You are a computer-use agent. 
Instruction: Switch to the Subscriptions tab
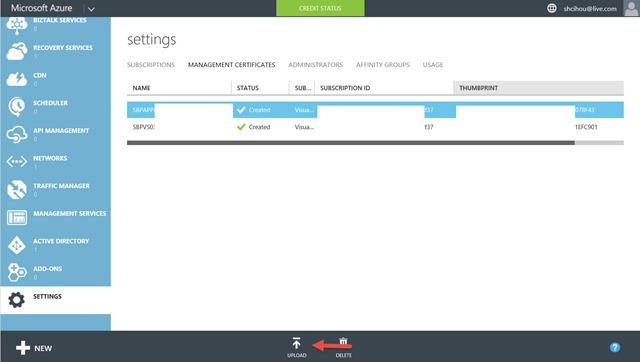151,64
